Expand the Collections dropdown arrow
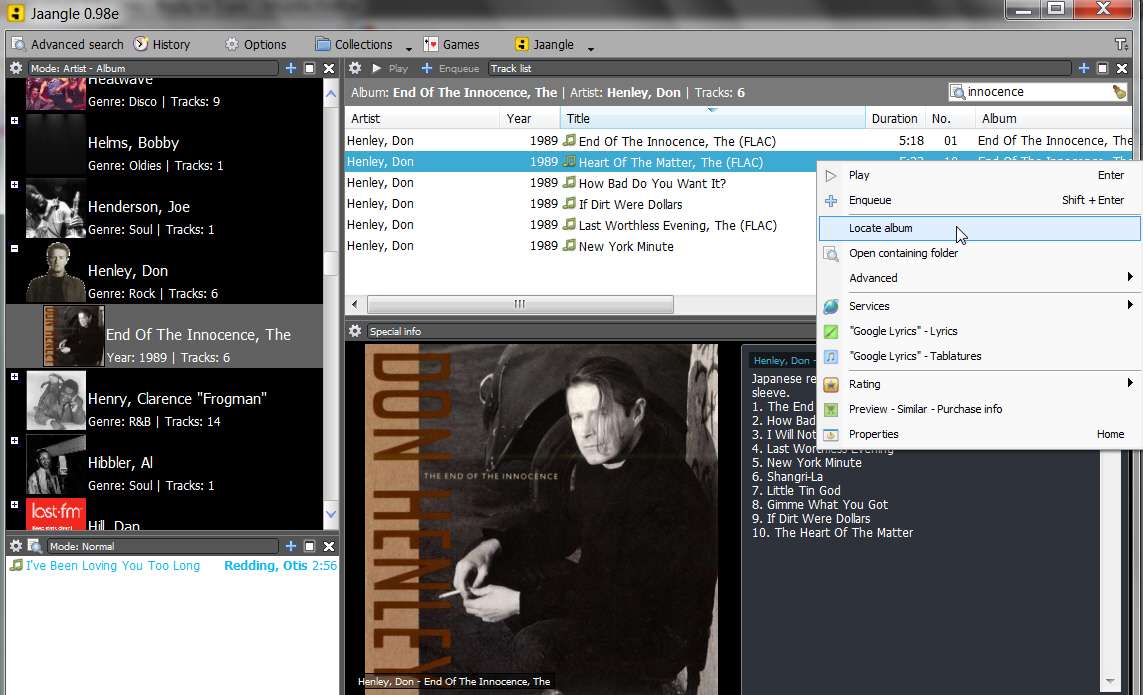This screenshot has width=1143, height=695. tap(408, 48)
